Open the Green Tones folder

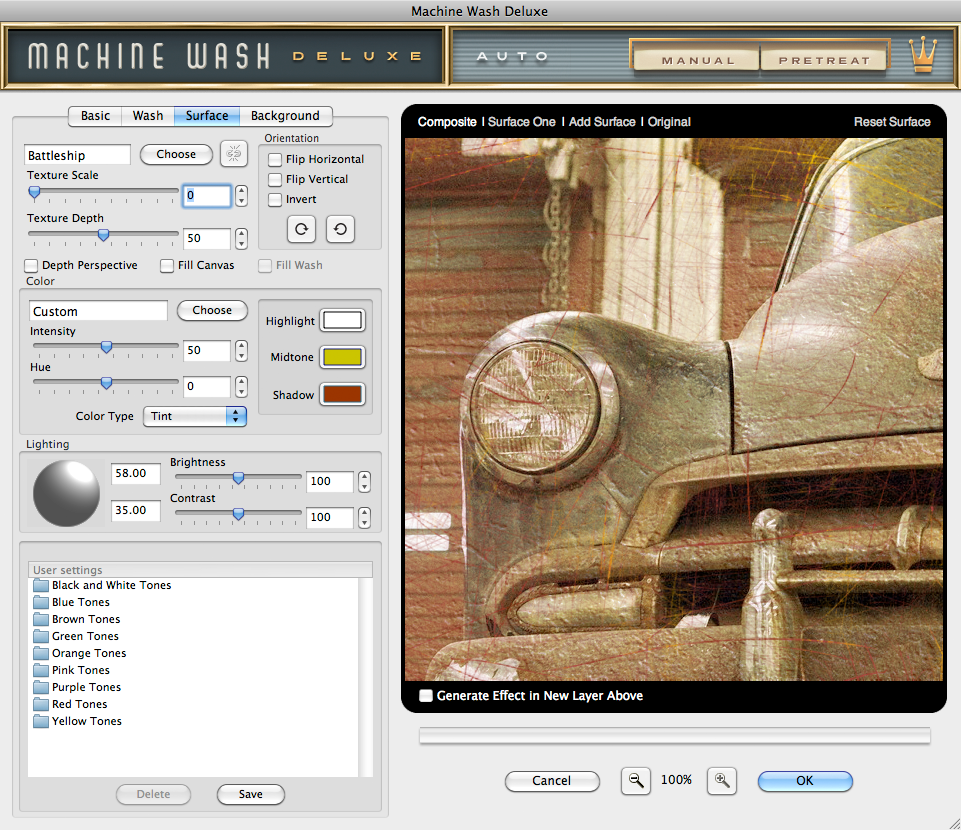(75, 636)
